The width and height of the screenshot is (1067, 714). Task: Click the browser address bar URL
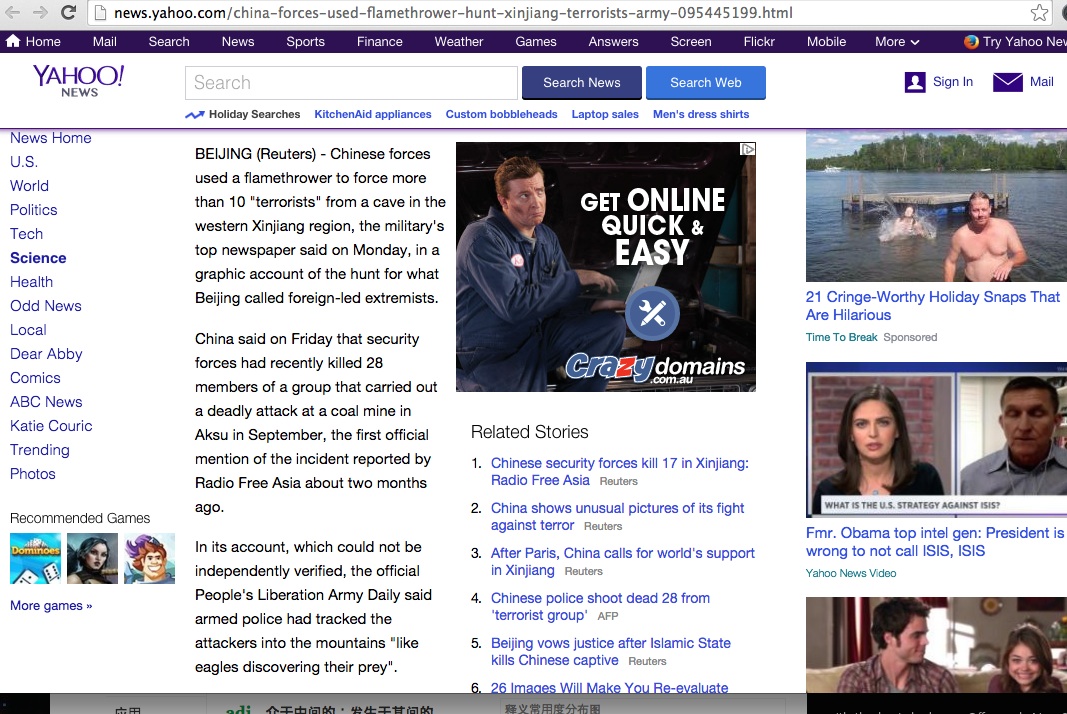[453, 13]
